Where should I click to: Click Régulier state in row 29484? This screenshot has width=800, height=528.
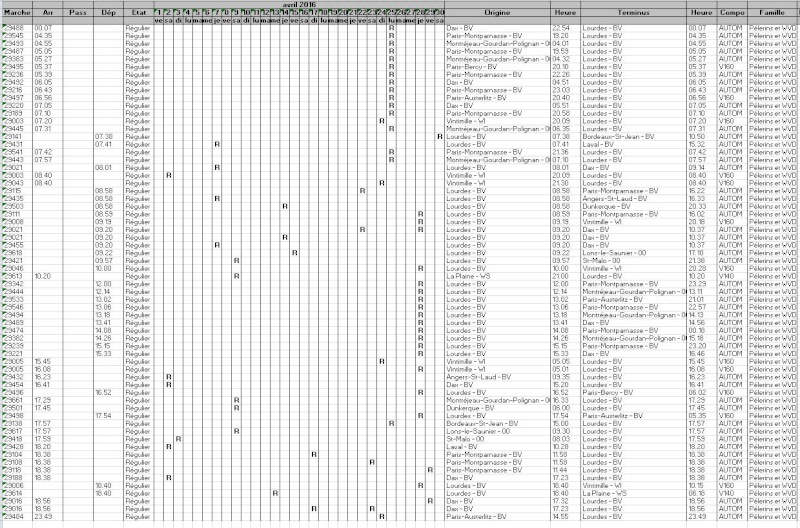click(x=138, y=517)
